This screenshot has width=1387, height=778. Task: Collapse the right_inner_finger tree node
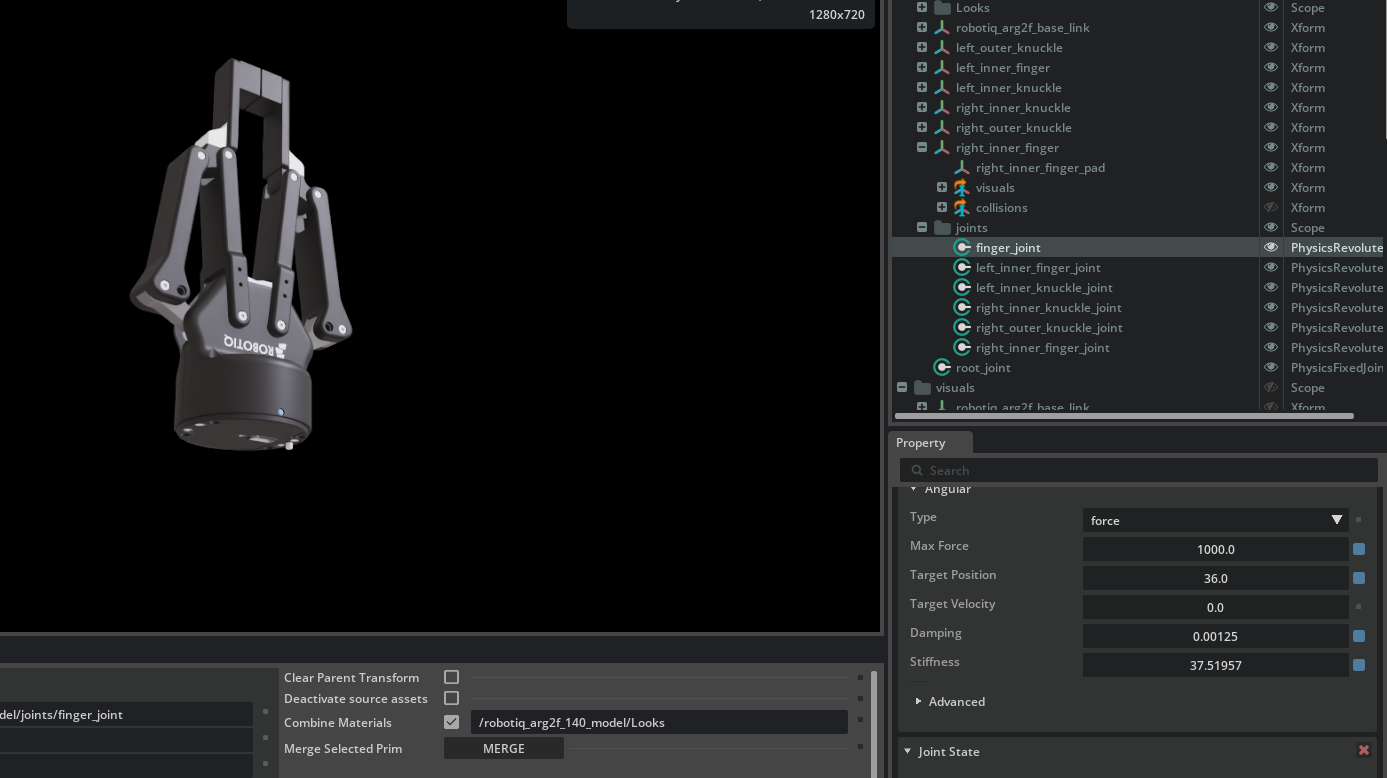[922, 147]
